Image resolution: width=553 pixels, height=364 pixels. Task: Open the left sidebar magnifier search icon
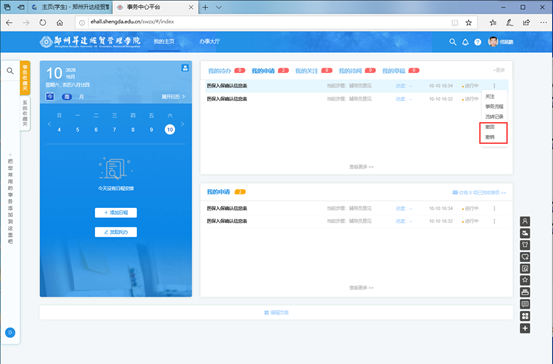[x=10, y=71]
